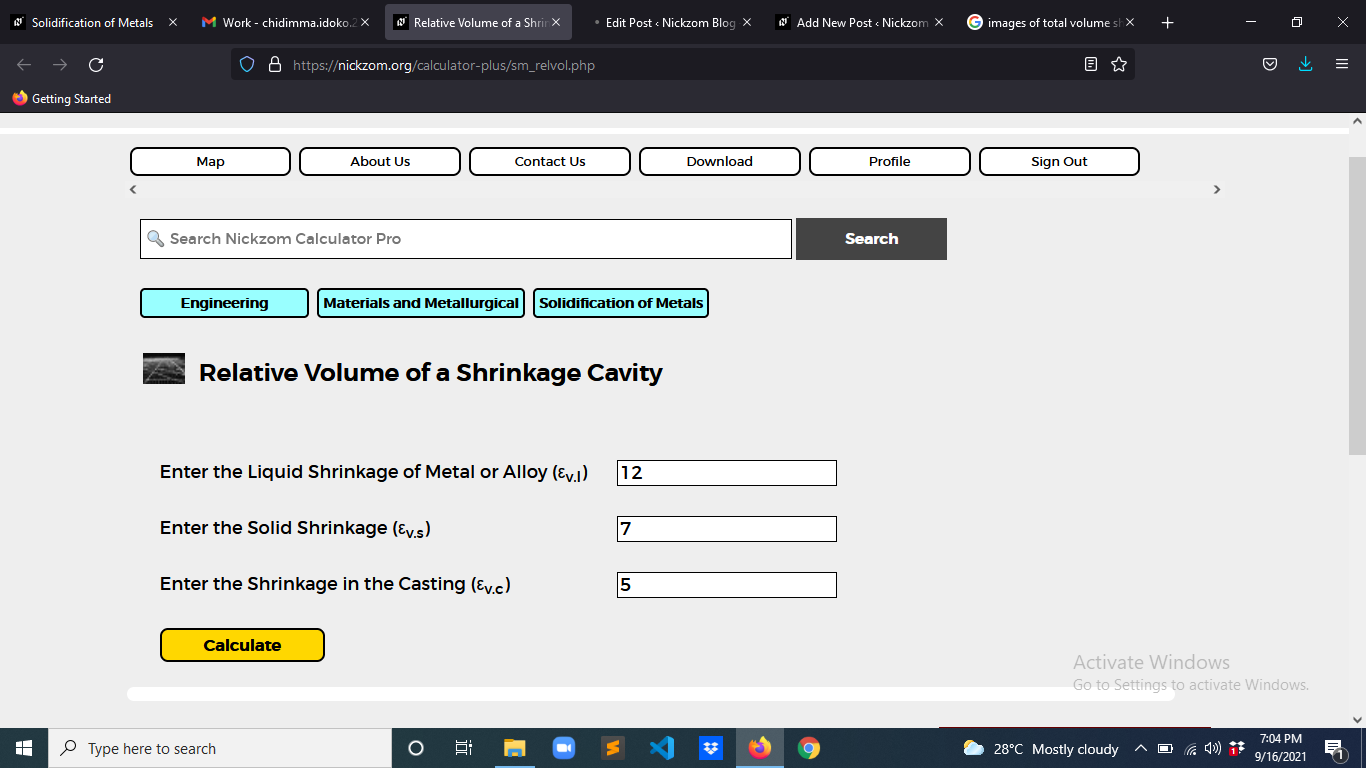The height and width of the screenshot is (768, 1366).
Task: Open Sublime Text from taskbar
Action: [x=613, y=748]
